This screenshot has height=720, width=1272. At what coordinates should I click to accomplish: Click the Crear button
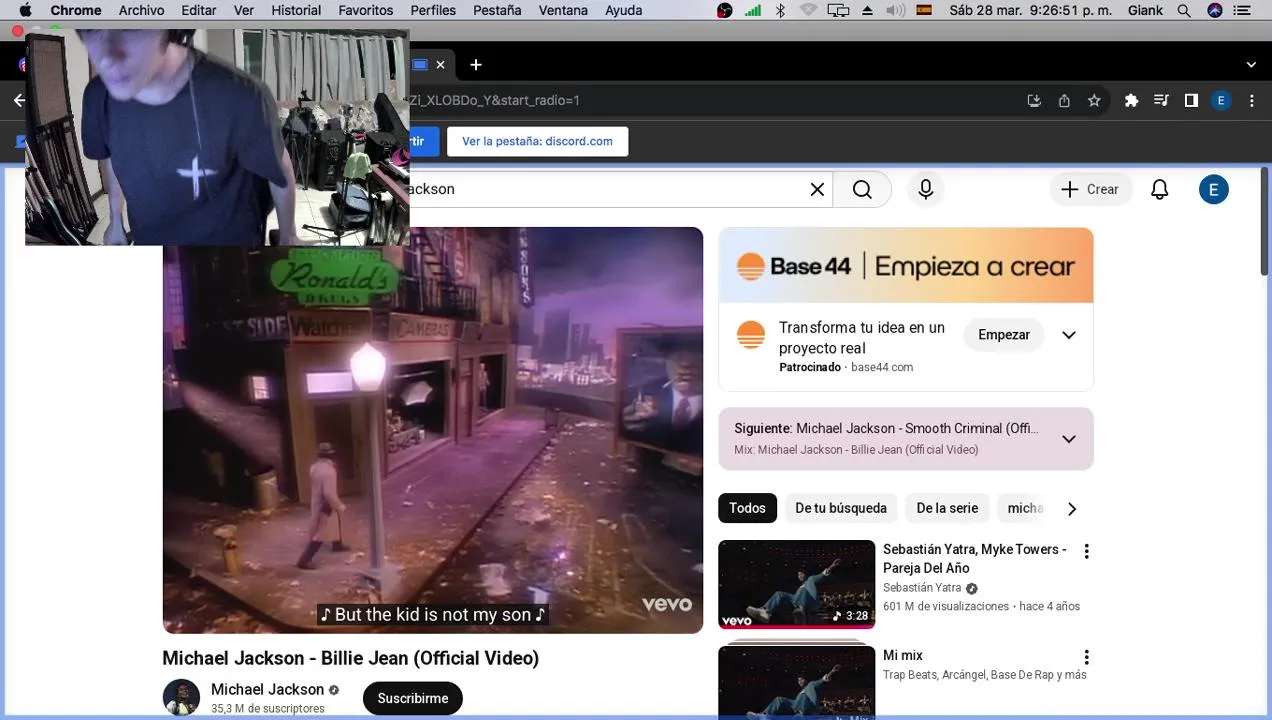pos(1090,189)
